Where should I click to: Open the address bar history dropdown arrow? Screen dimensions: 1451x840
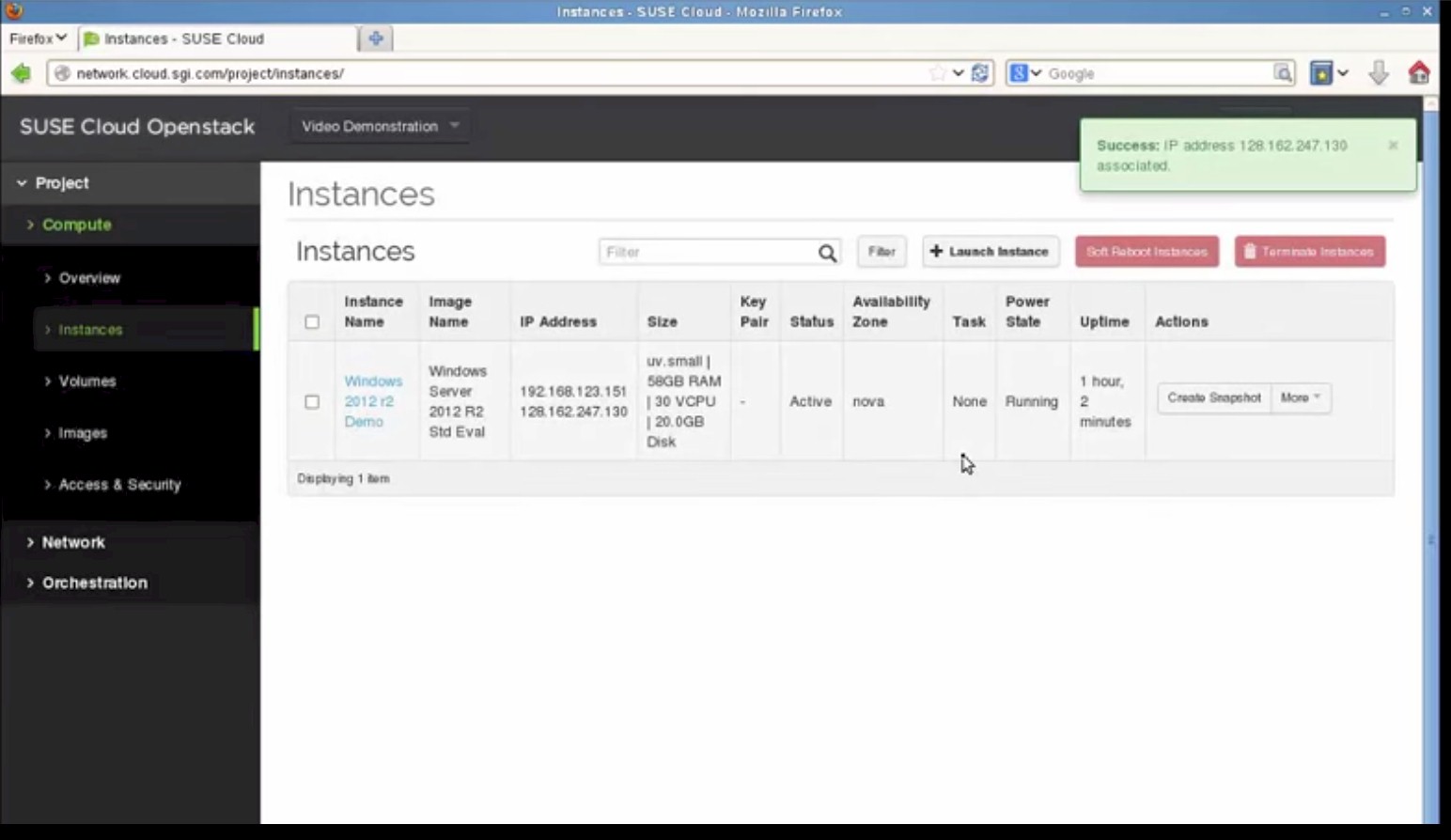click(x=958, y=72)
